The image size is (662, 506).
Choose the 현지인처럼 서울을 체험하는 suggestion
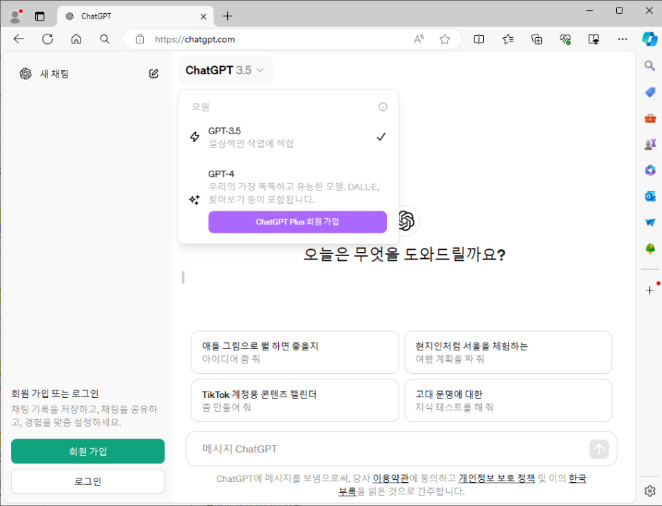(508, 352)
